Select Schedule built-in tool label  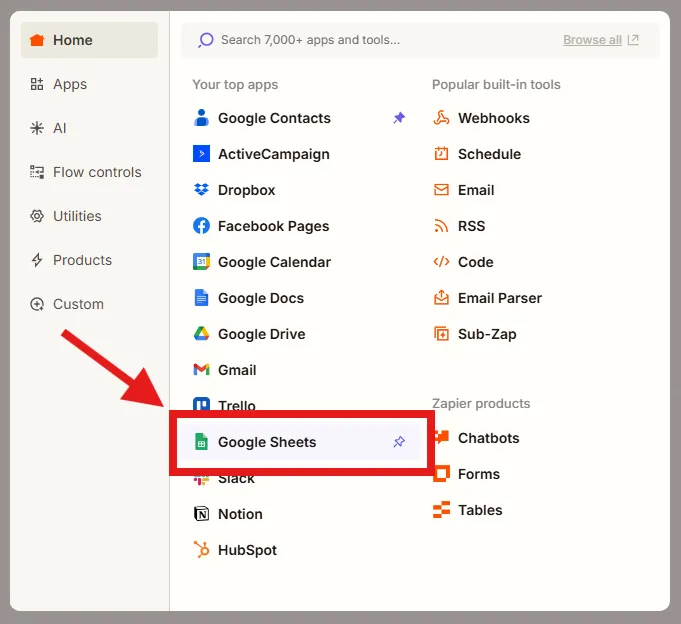coord(489,154)
